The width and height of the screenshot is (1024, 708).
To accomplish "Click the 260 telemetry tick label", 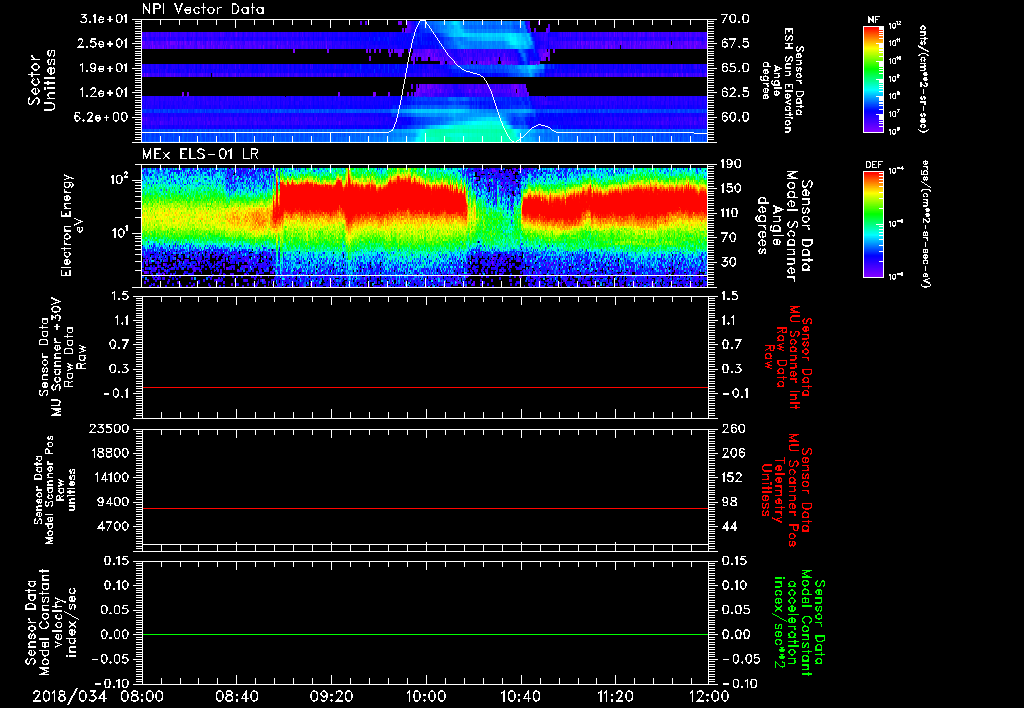I will pyautogui.click(x=733, y=428).
